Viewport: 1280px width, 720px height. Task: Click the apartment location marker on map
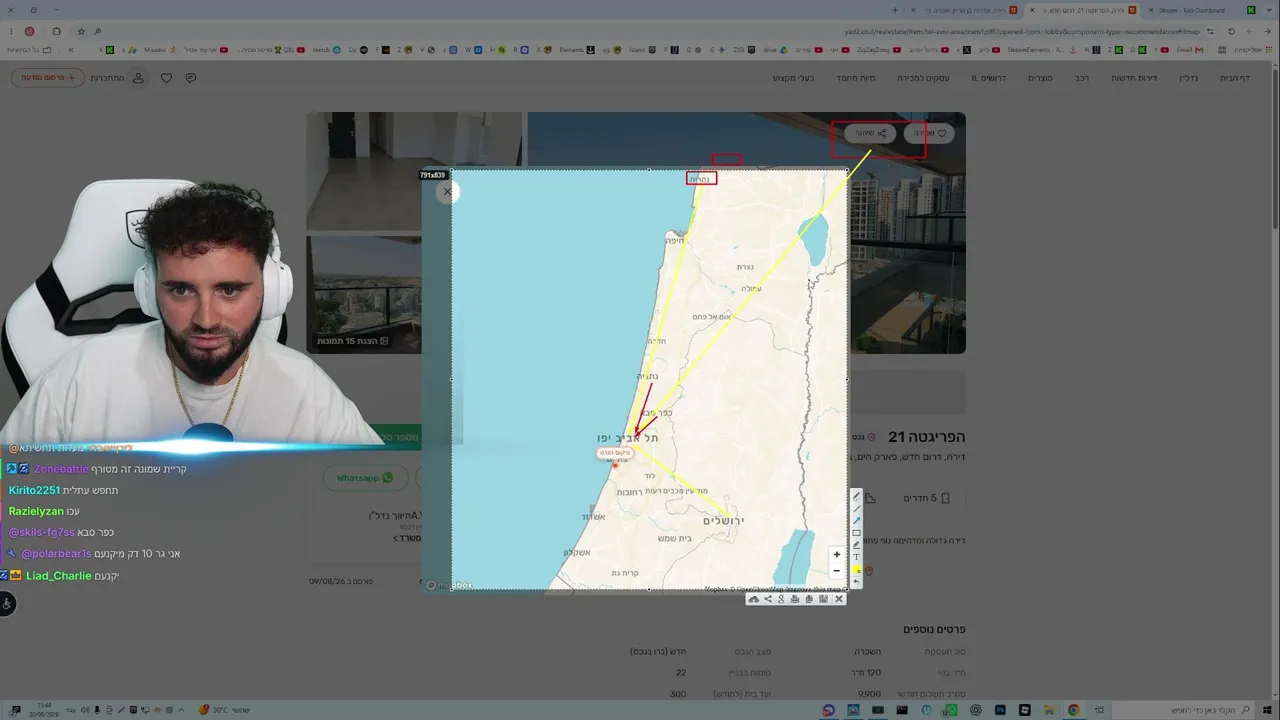point(615,465)
